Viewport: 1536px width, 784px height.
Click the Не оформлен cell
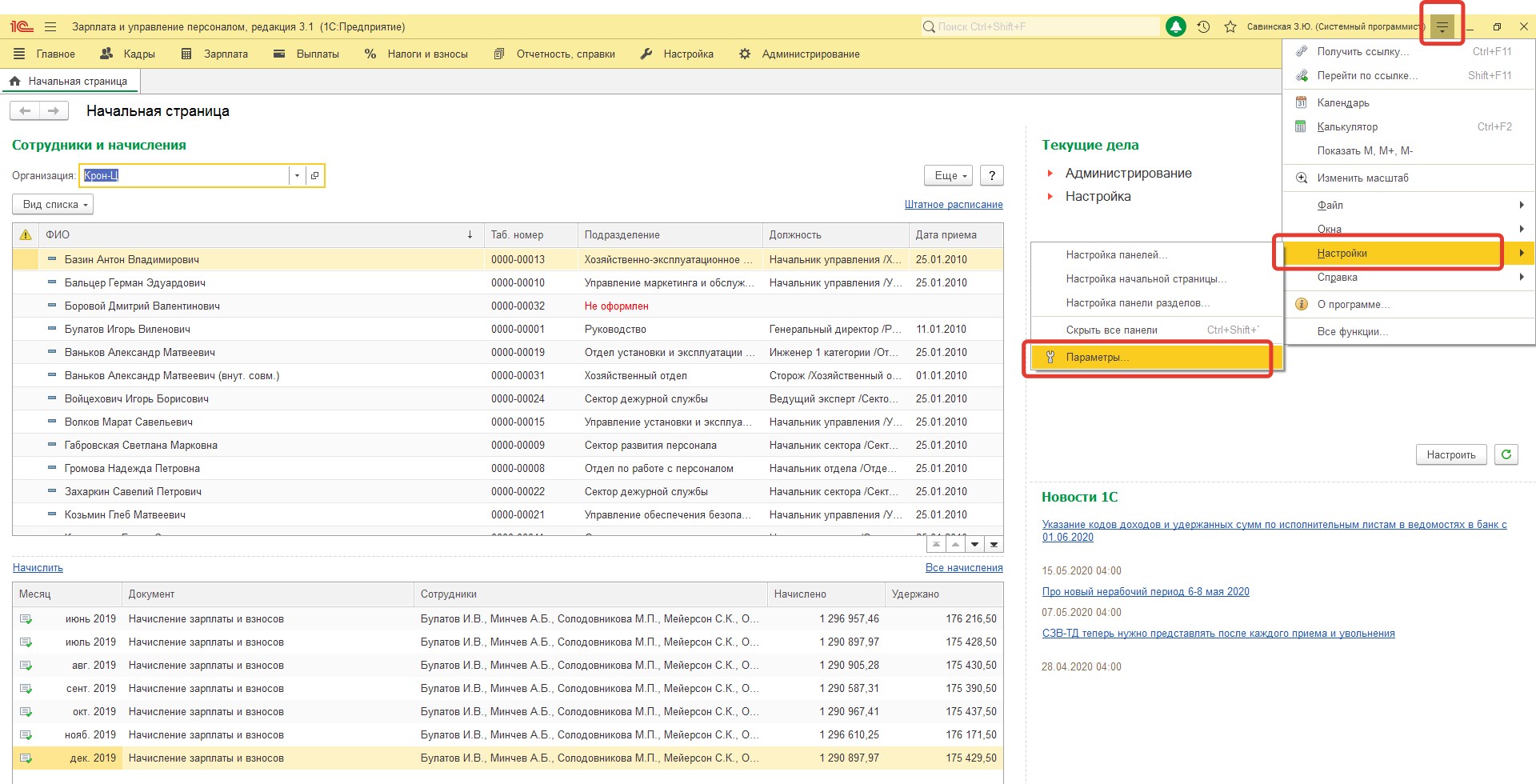[670, 306]
